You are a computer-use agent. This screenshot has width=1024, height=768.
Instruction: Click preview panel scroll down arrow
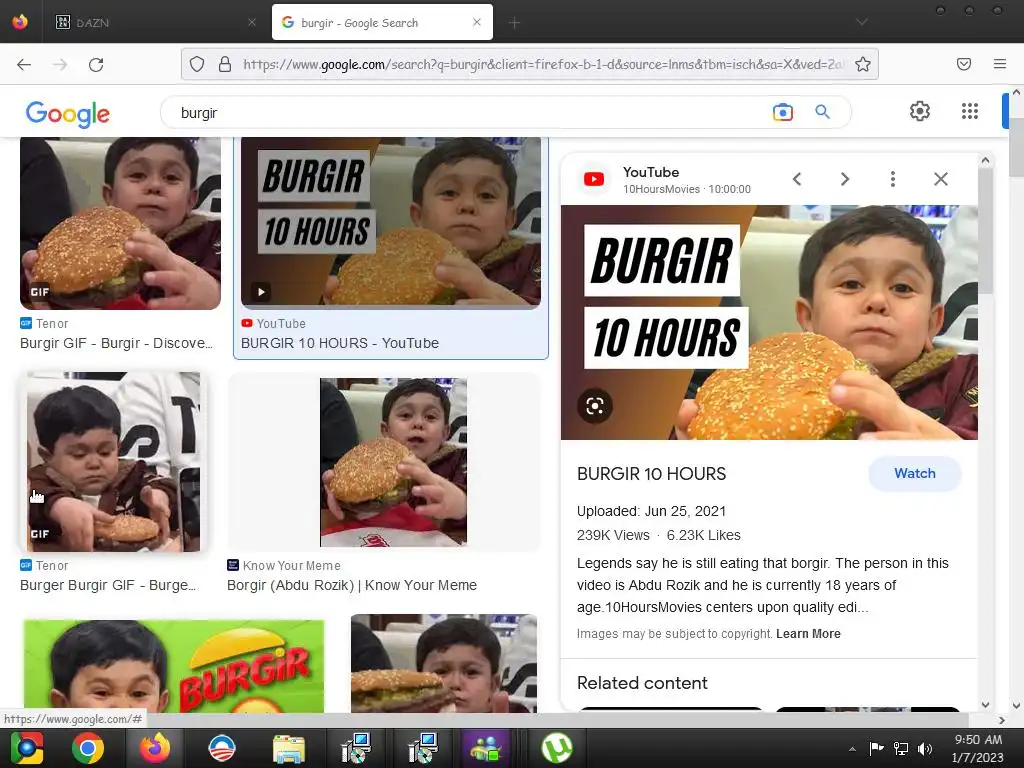[x=985, y=705]
